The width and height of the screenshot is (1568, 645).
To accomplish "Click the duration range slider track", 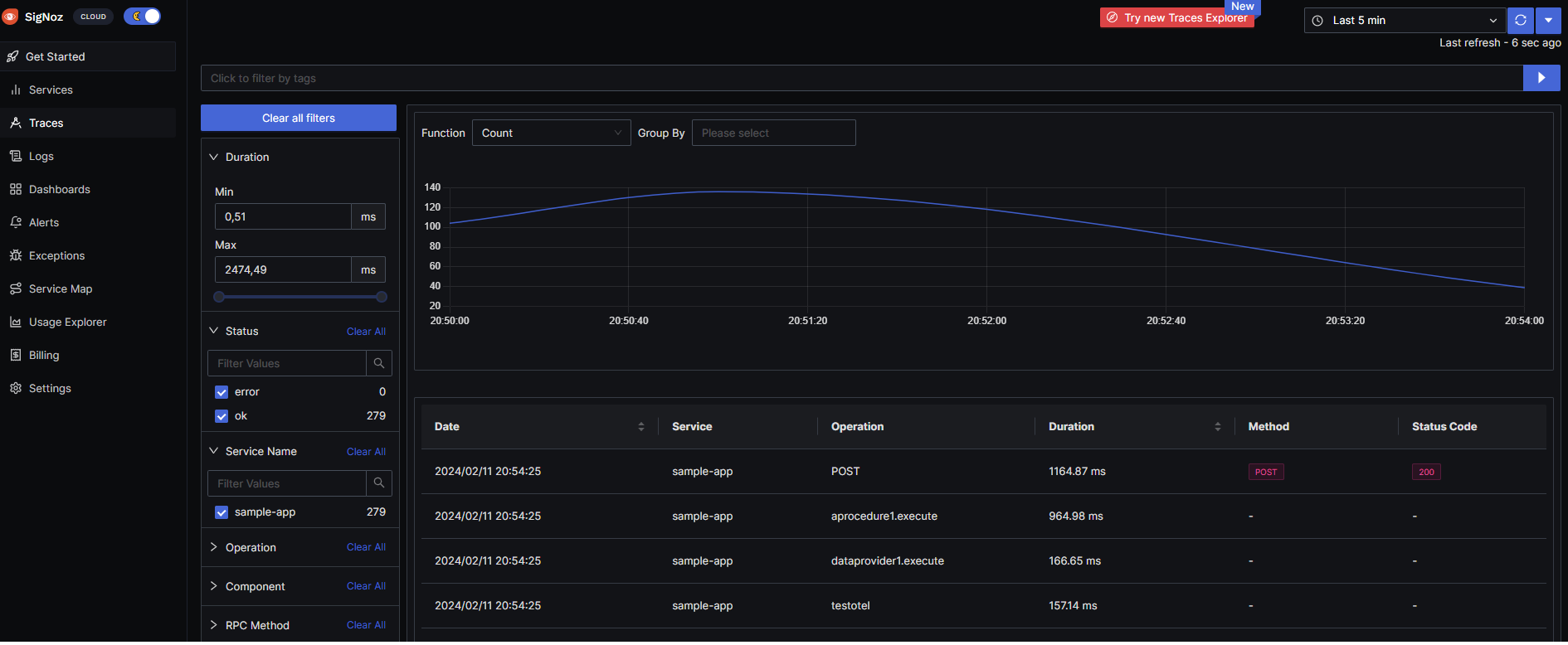I will 300,297.
